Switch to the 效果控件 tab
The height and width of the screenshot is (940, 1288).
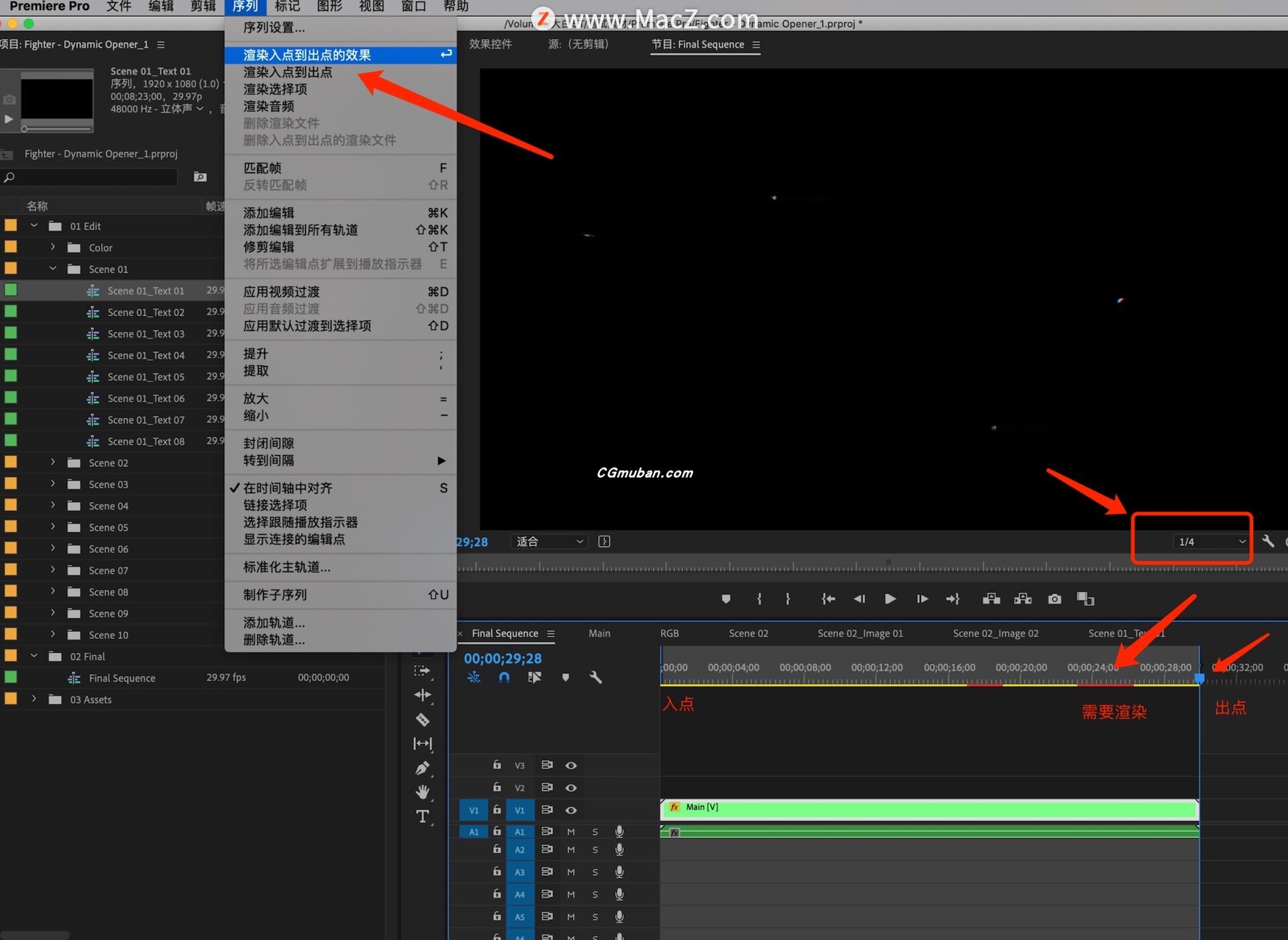[x=490, y=44]
